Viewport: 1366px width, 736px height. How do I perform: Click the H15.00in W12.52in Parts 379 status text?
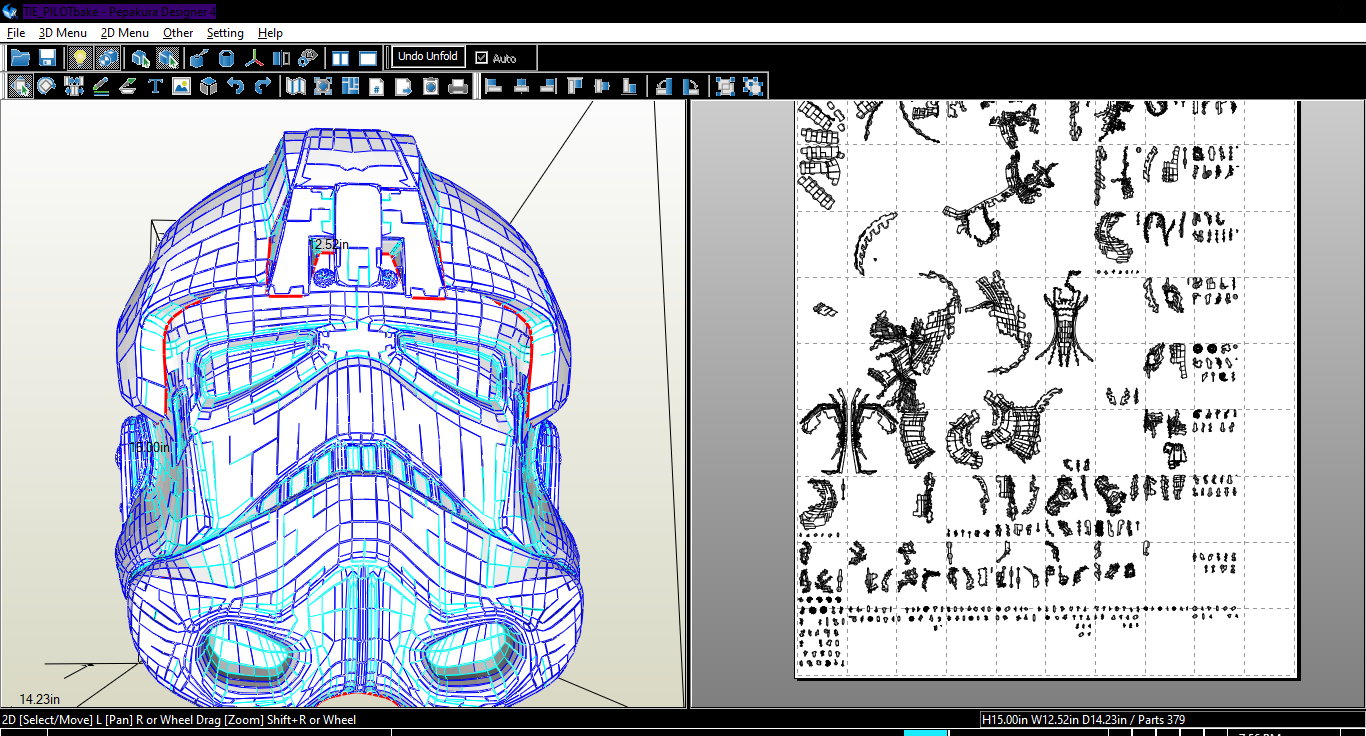pos(1085,719)
